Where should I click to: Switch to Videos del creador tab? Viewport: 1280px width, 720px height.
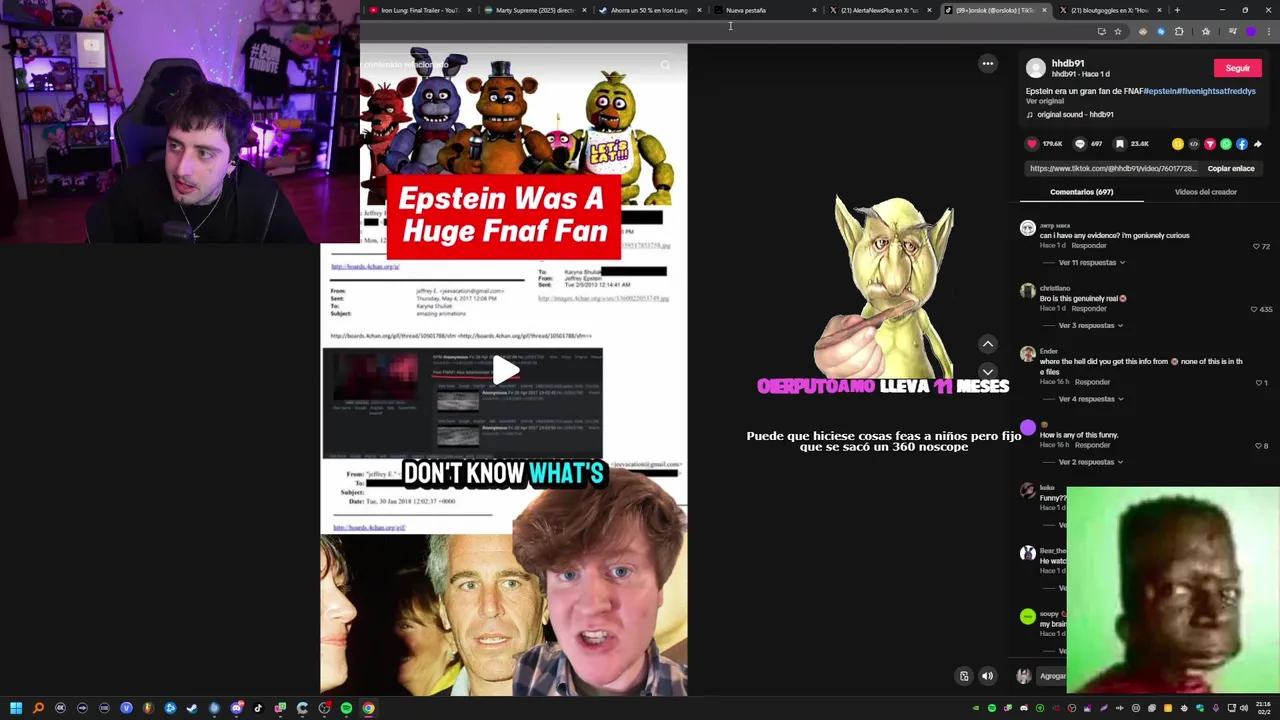(x=1206, y=192)
